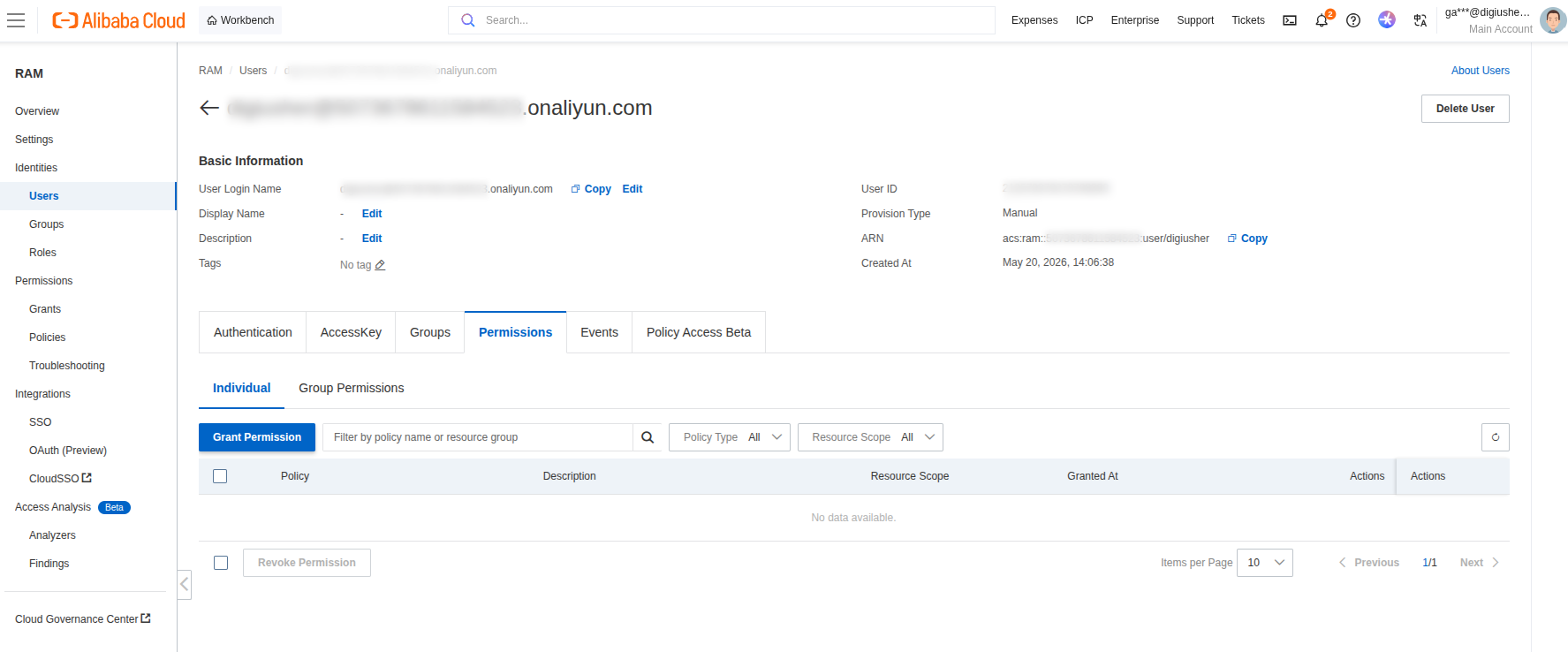Open the notifications bell
This screenshot has height=652, width=1568.
click(x=1322, y=20)
